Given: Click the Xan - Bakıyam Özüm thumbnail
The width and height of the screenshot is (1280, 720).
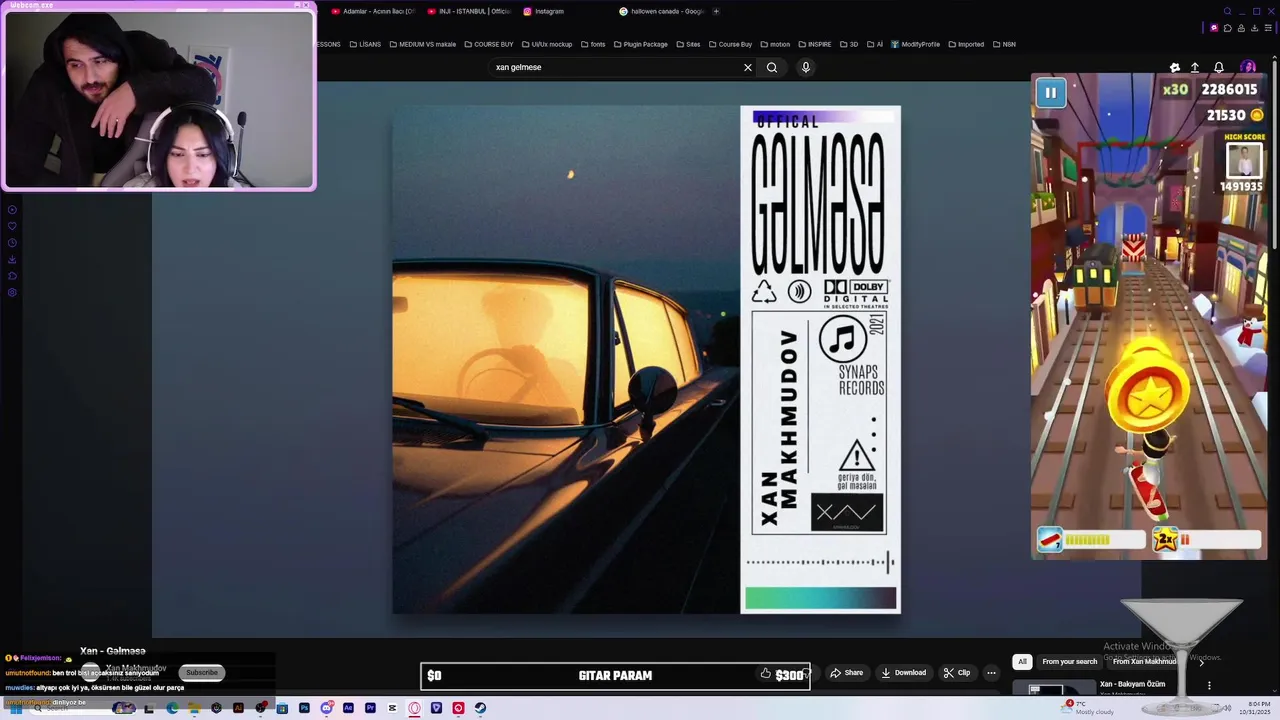Looking at the screenshot, I should pos(1054,688).
